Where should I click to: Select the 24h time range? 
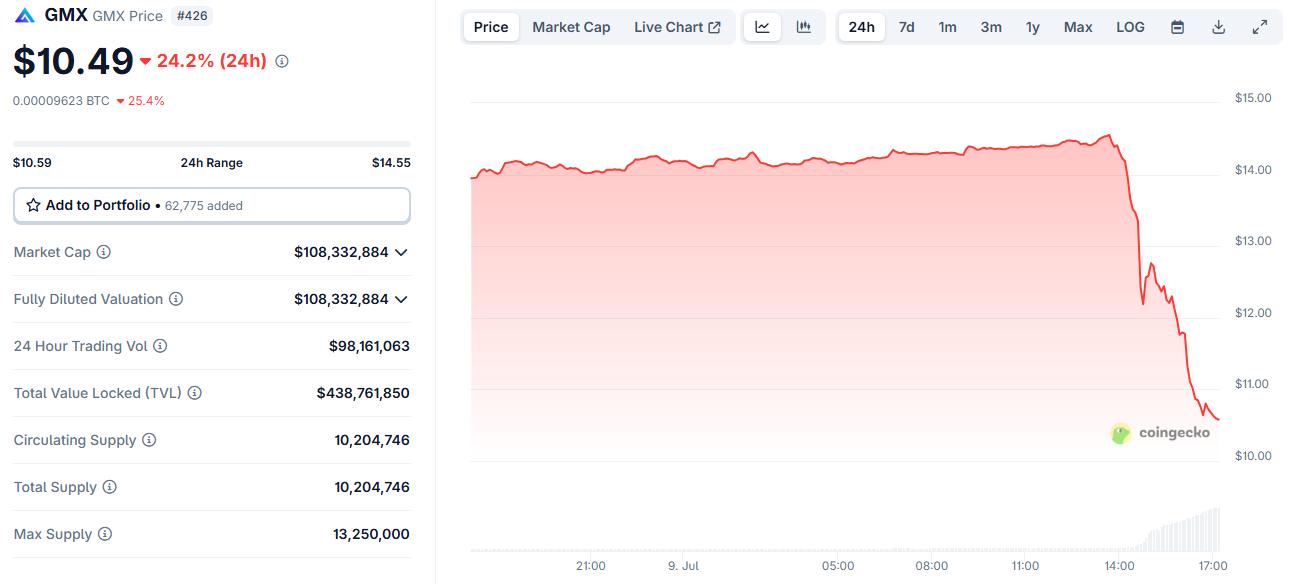[861, 27]
